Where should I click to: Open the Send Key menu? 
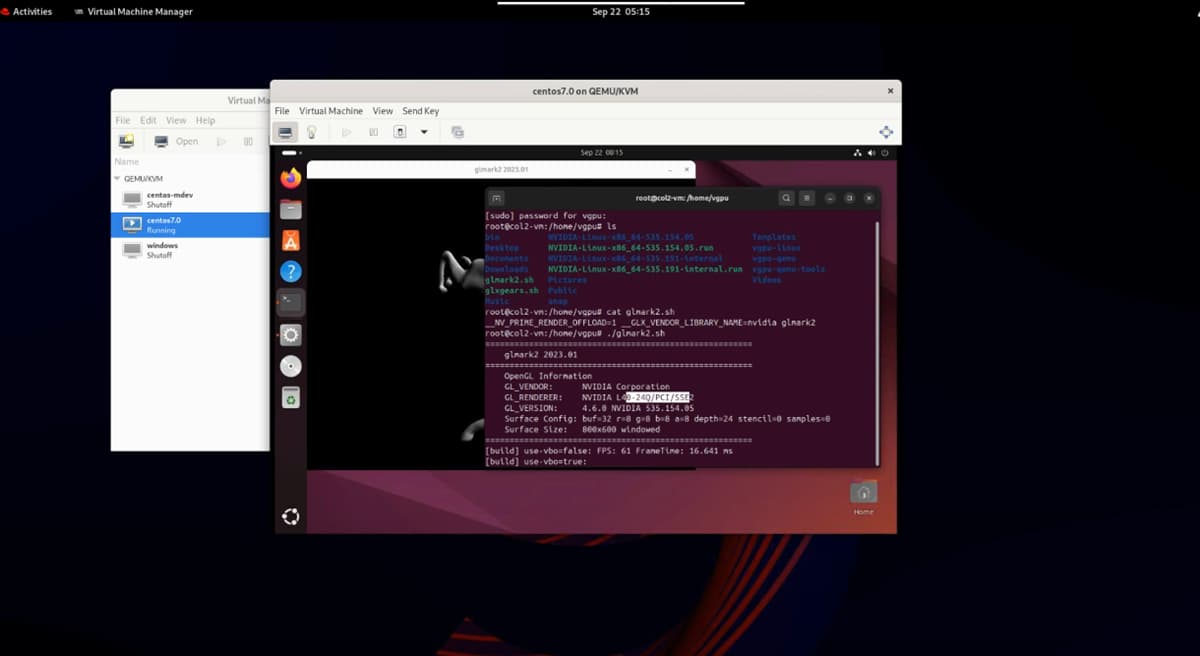[x=420, y=111]
